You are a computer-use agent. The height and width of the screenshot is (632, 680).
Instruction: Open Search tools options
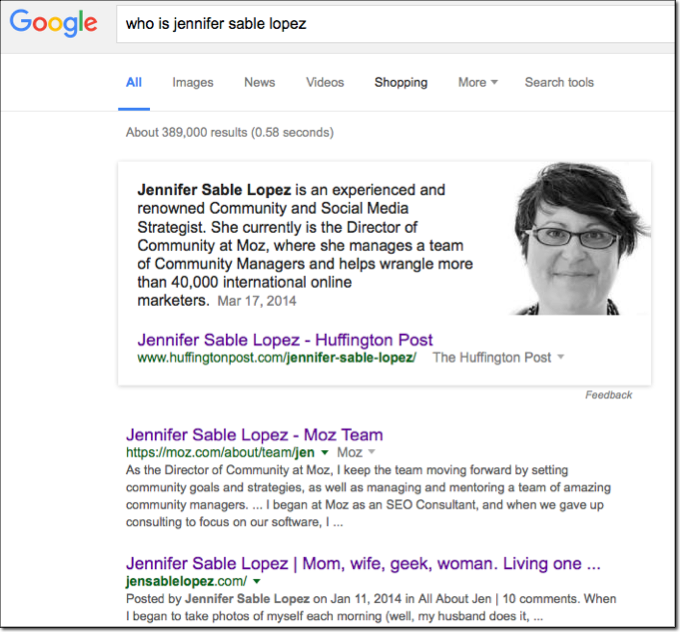(559, 83)
